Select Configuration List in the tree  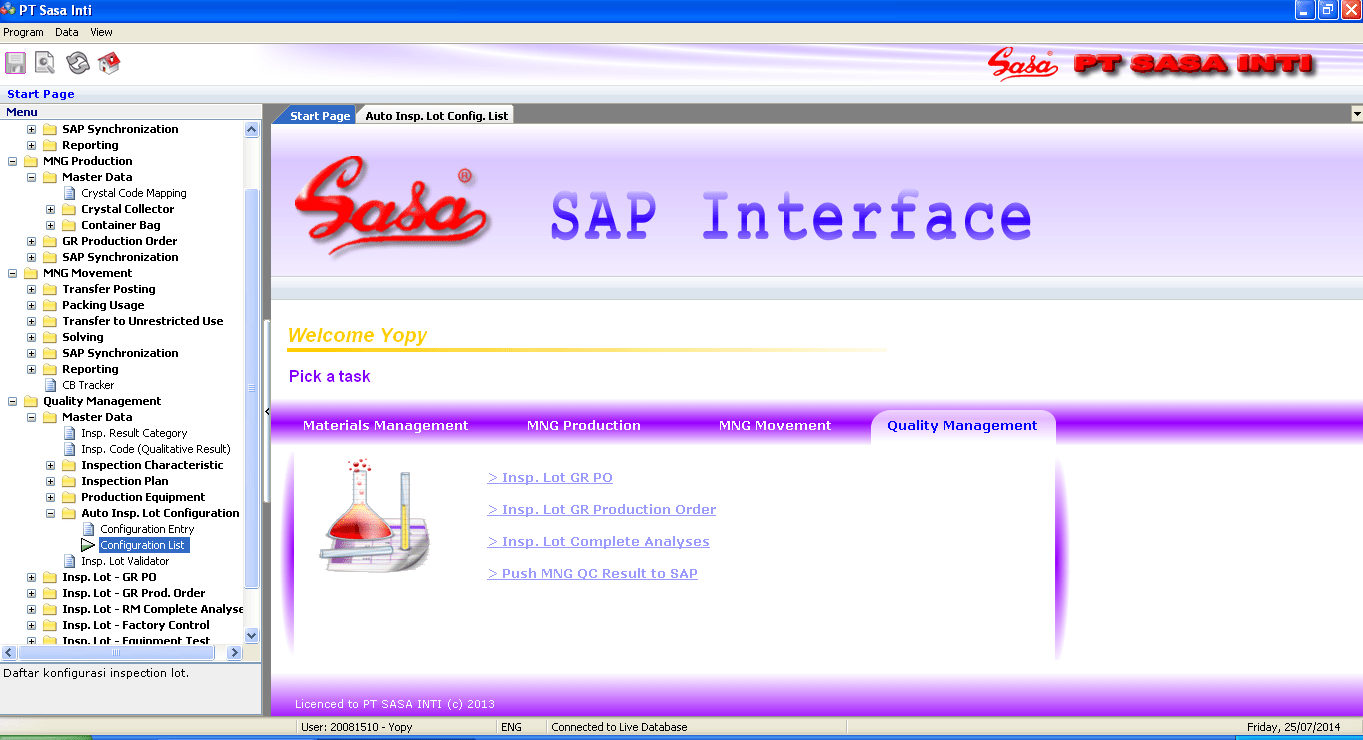143,545
